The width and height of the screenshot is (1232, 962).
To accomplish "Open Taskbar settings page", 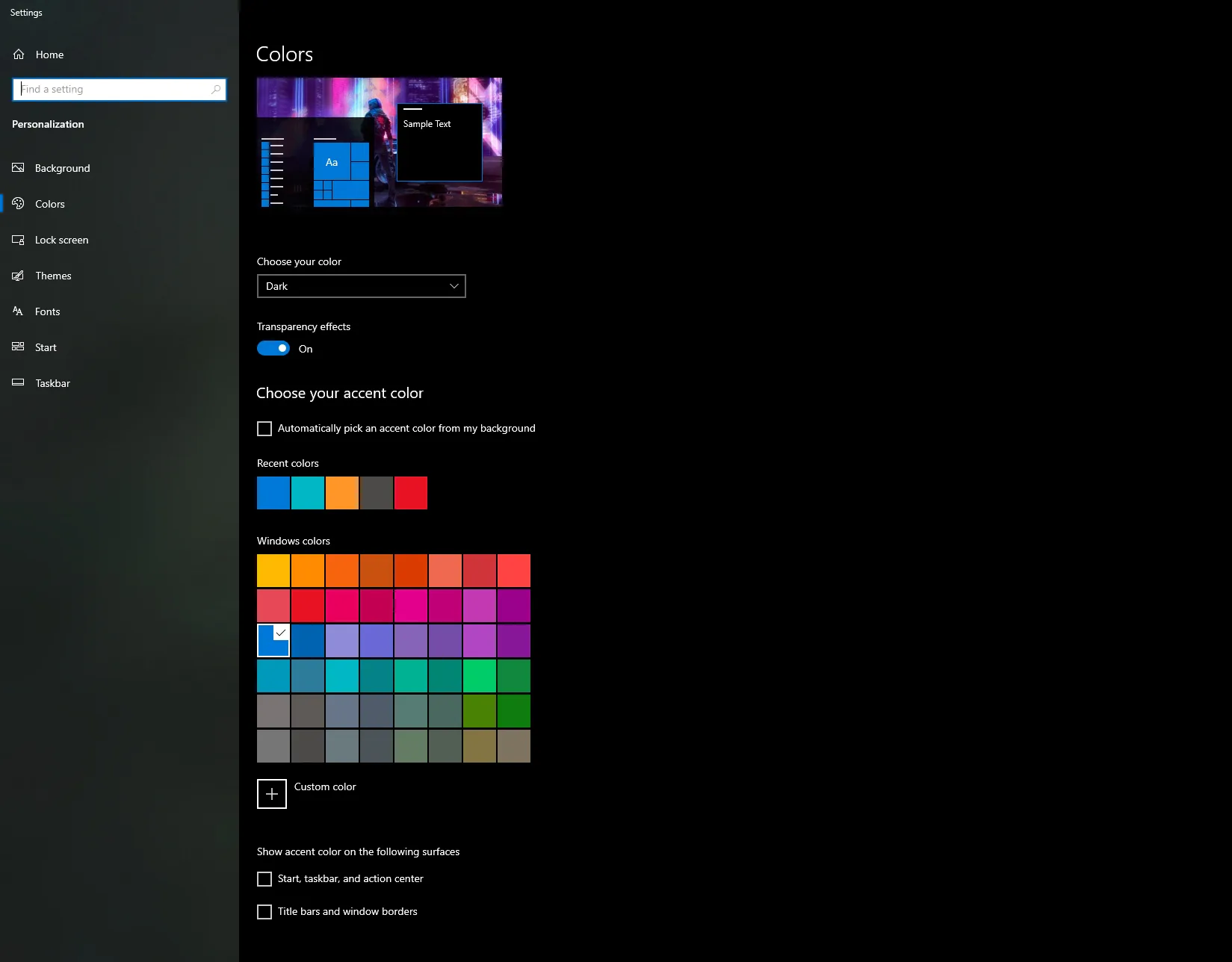I will coord(120,383).
